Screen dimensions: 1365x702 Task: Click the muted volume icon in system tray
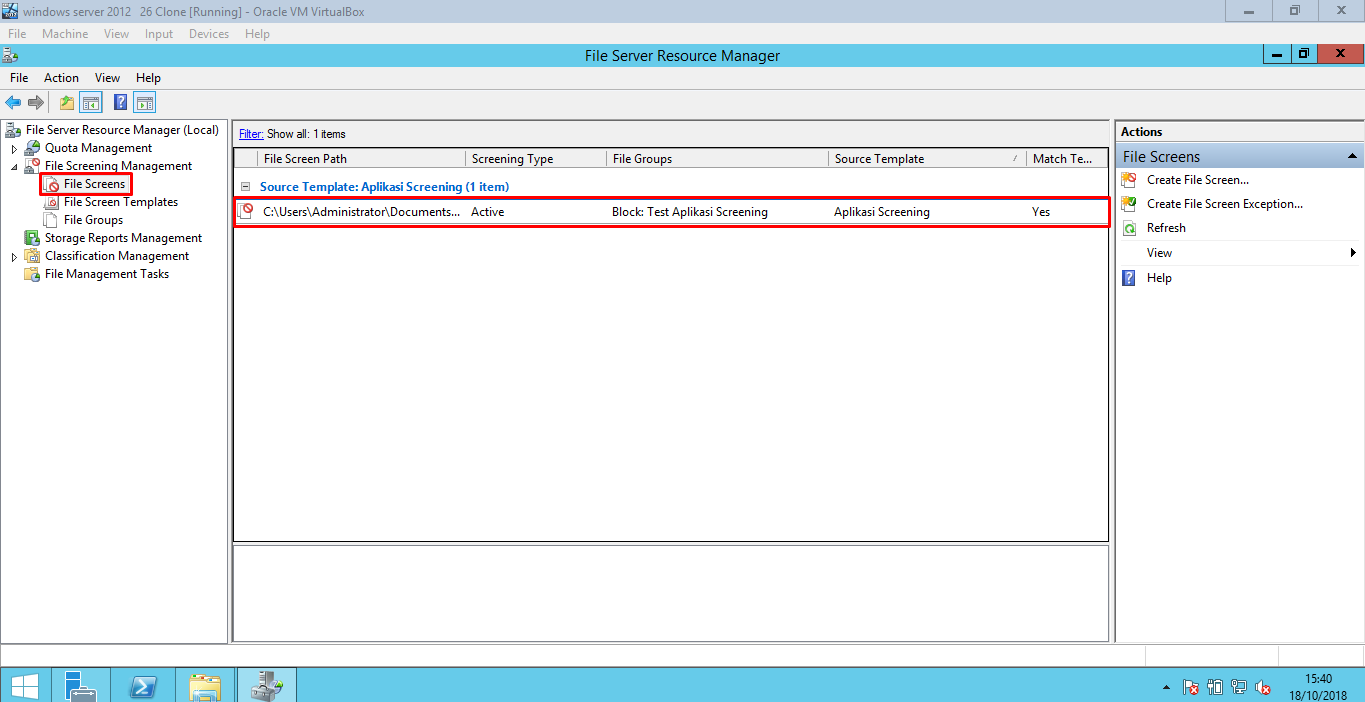coord(1263,687)
